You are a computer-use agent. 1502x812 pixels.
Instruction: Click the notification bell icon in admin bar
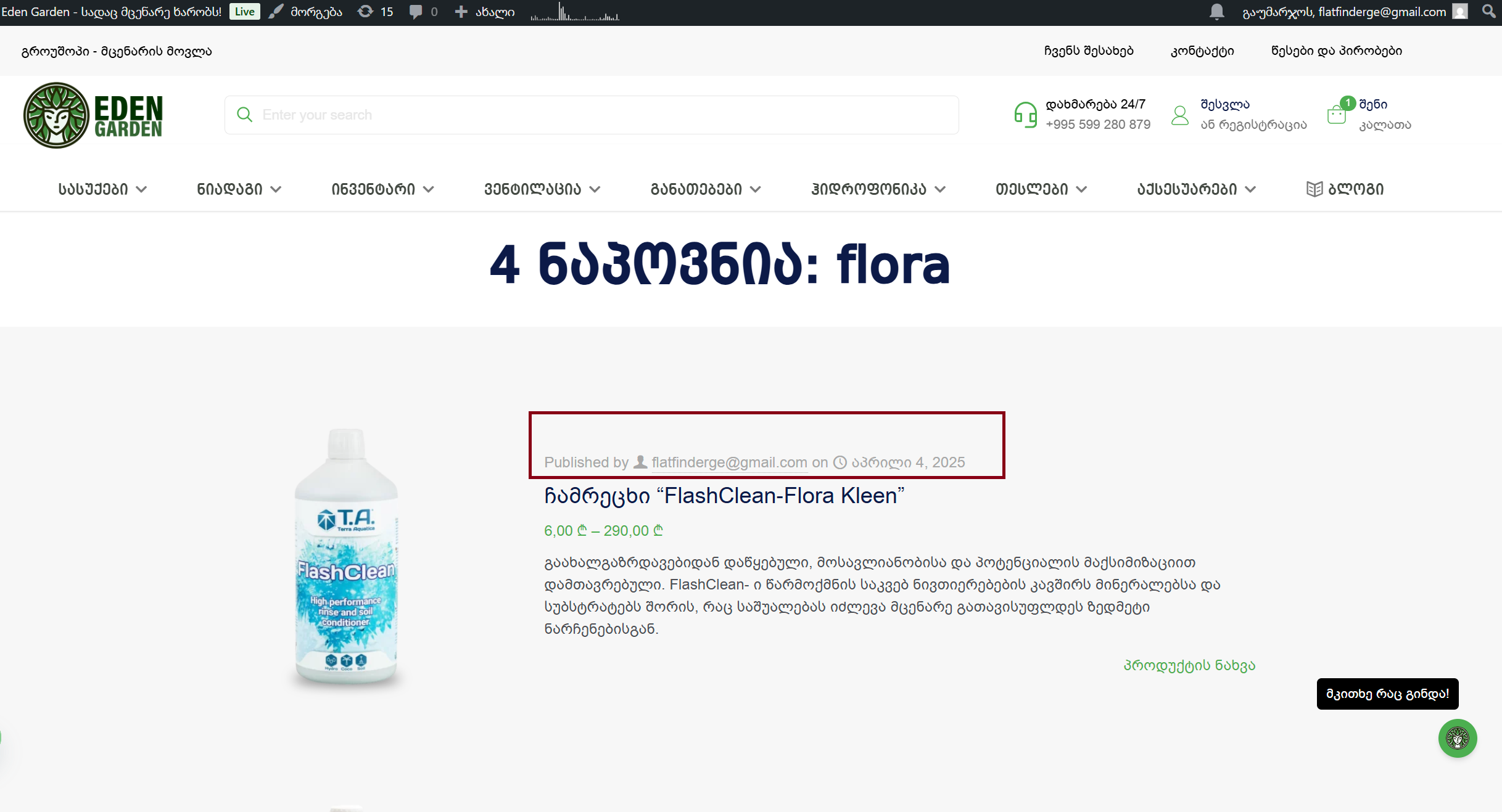(1216, 12)
